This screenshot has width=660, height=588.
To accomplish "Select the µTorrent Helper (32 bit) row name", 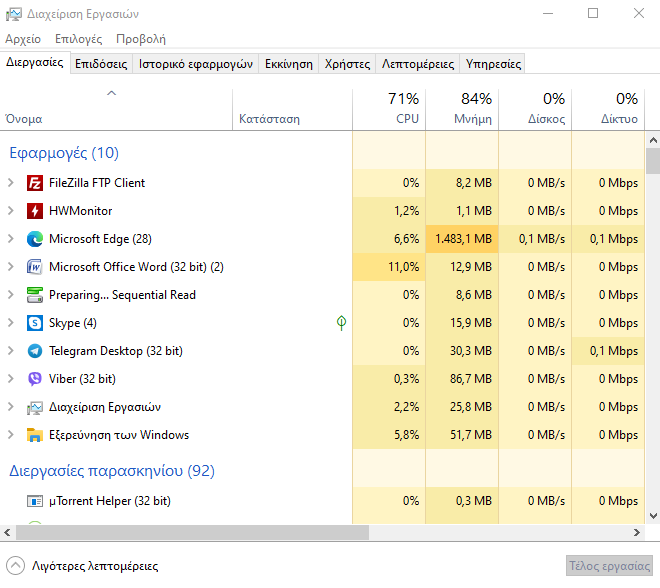I will pyautogui.click(x=109, y=501).
